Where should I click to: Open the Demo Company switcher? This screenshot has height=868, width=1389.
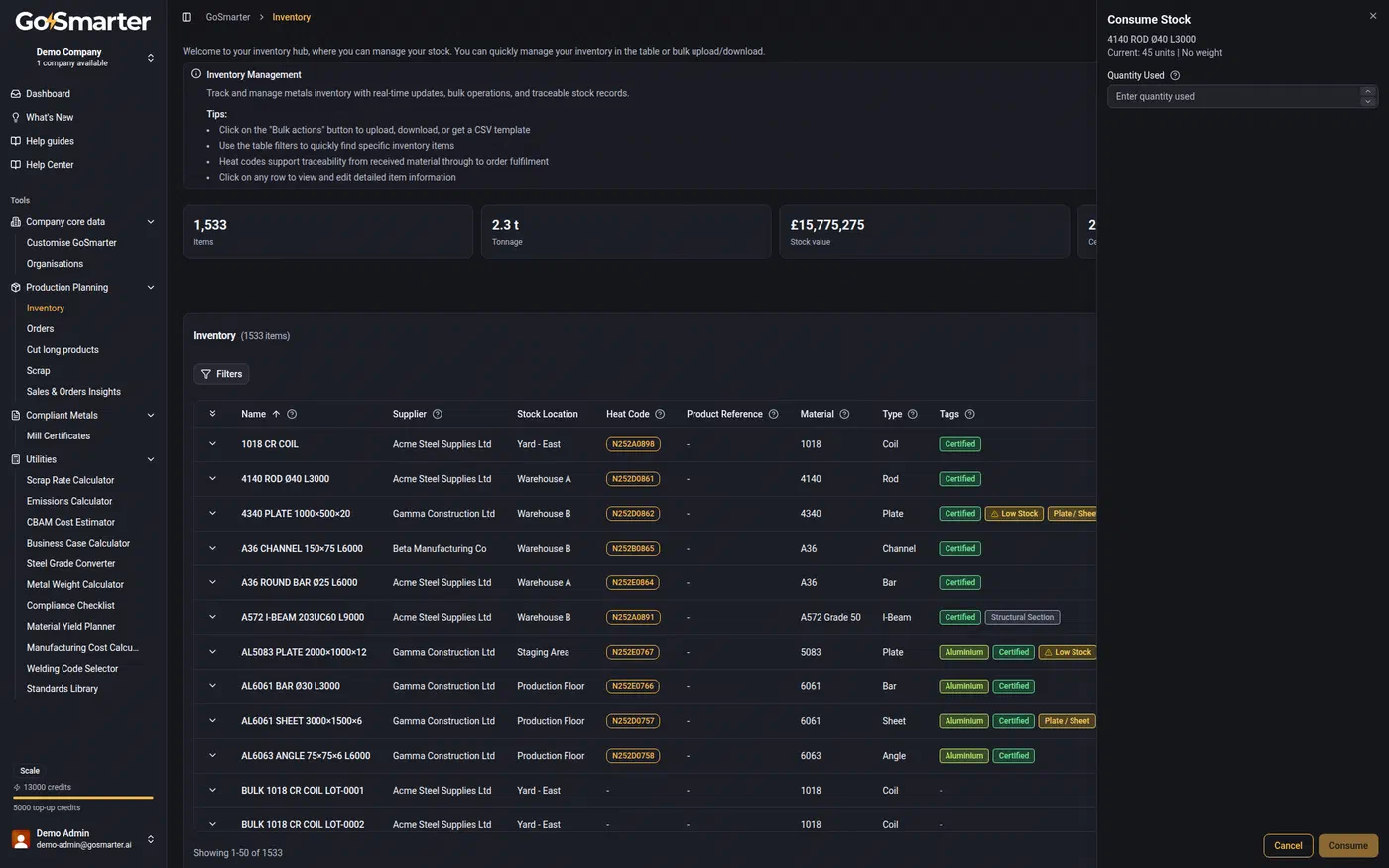click(x=83, y=57)
